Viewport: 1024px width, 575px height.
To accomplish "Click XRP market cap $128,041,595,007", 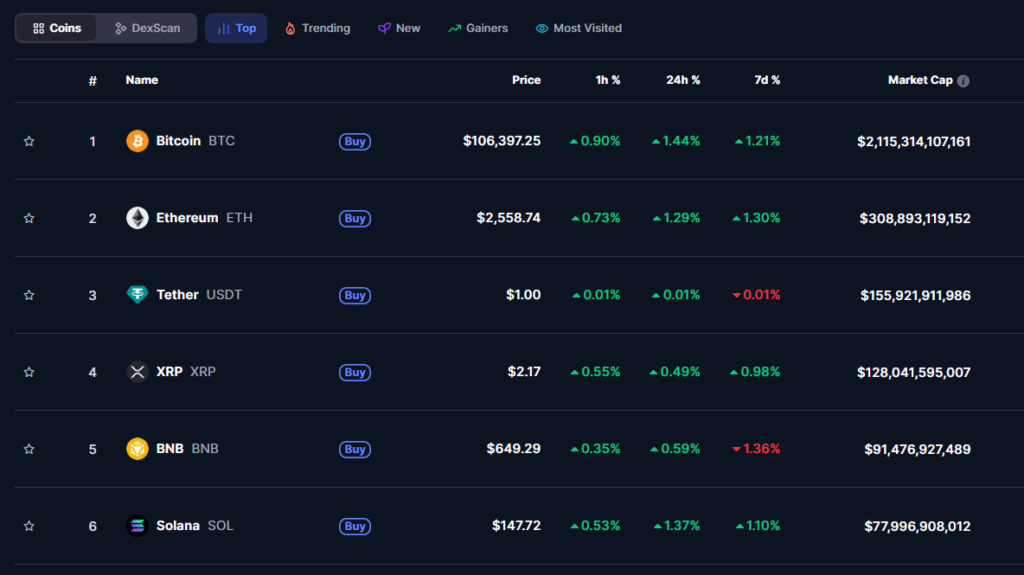I will tap(914, 372).
